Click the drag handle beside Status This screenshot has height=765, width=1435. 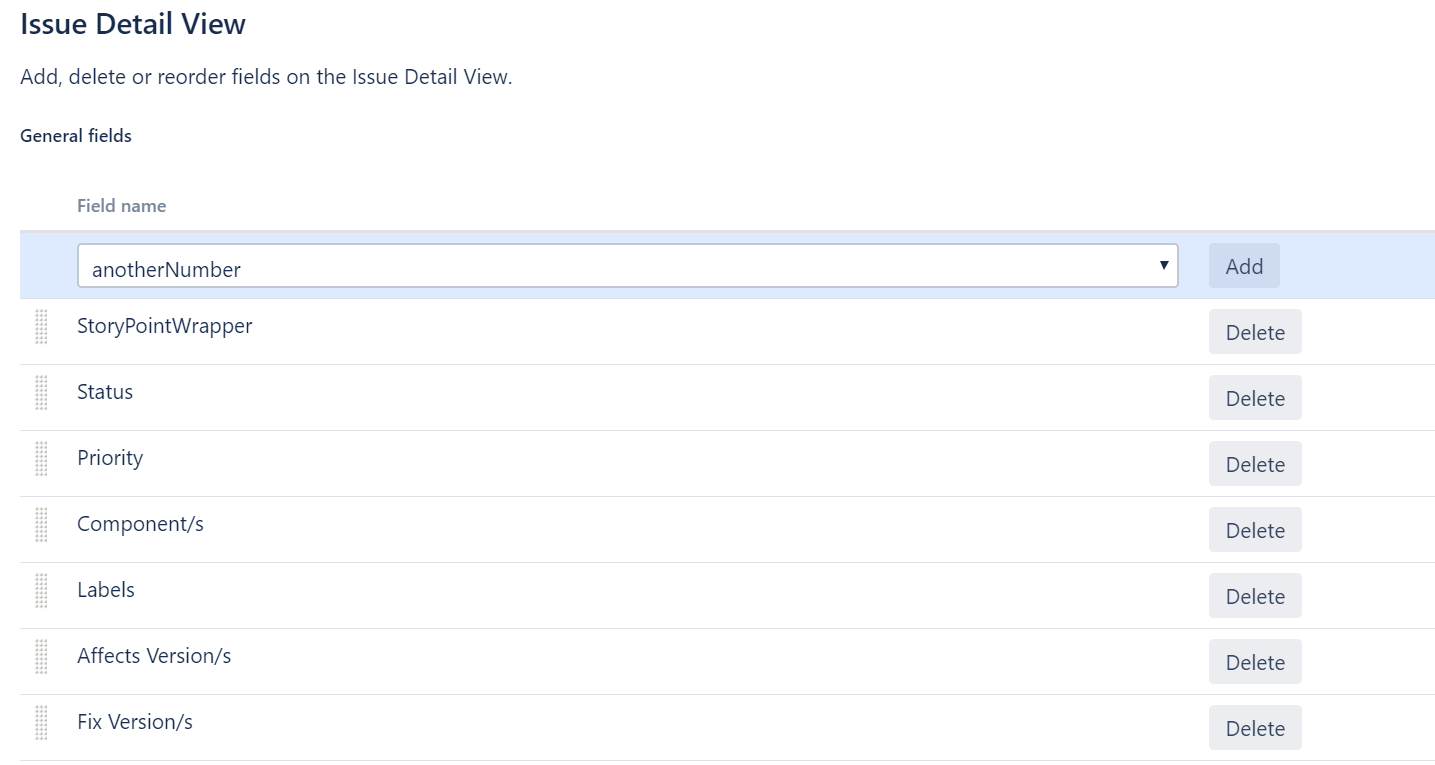pos(41,393)
